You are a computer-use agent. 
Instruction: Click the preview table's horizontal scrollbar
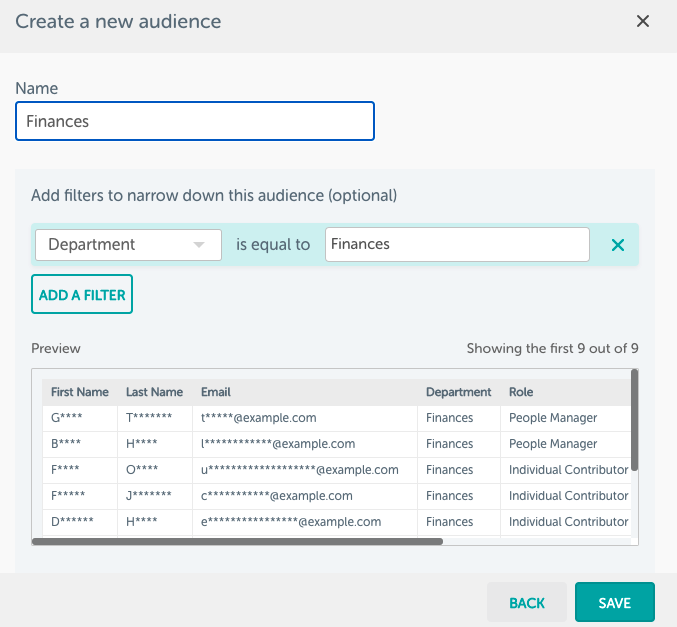coord(238,541)
